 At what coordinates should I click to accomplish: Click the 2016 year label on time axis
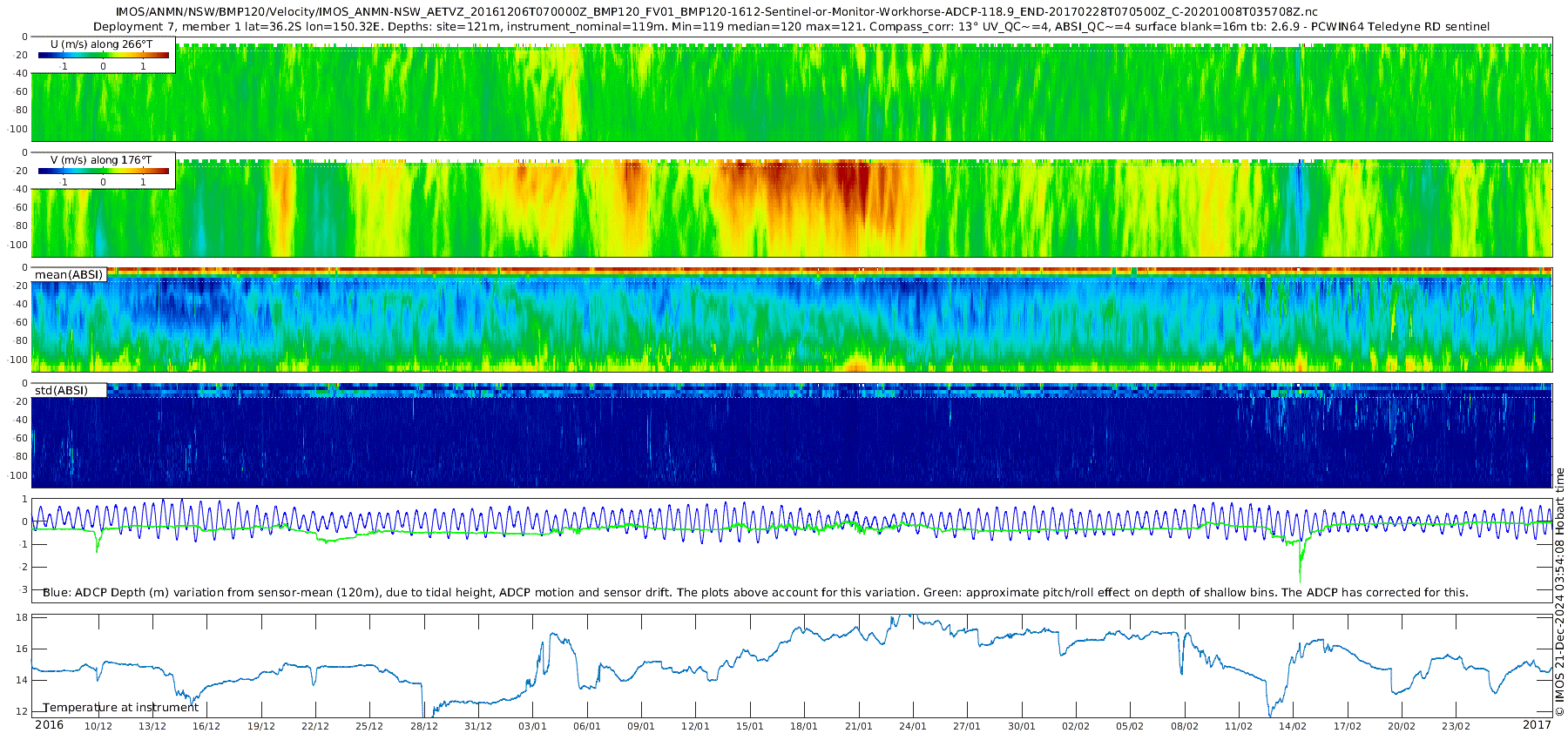click(49, 725)
